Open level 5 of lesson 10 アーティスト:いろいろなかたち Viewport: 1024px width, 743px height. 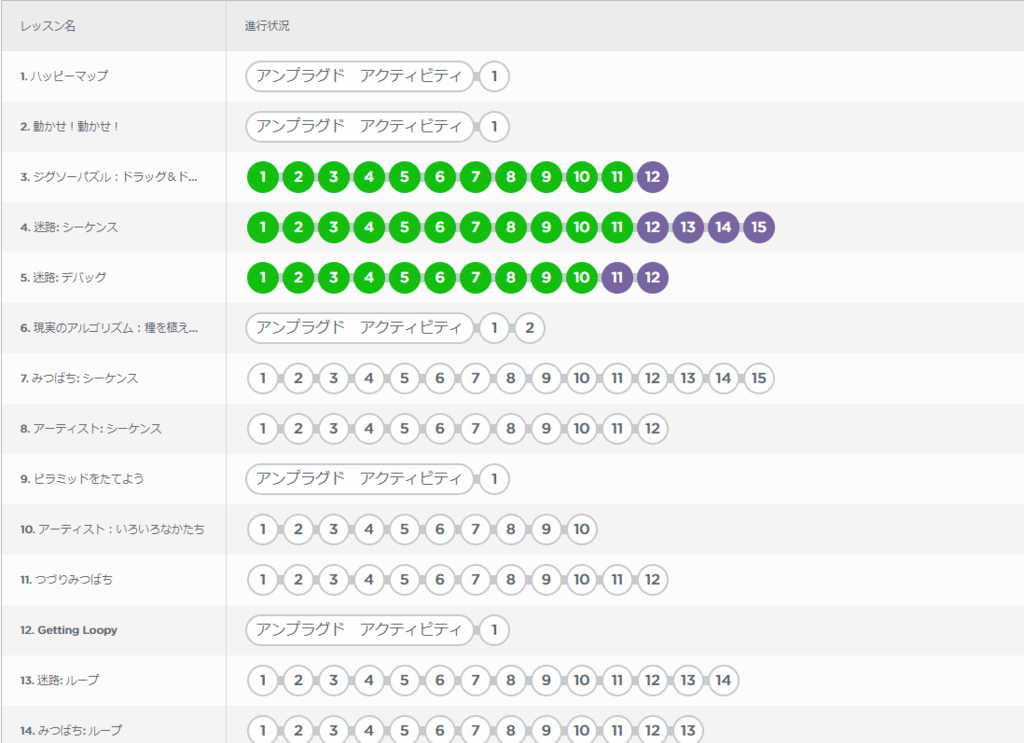[404, 529]
